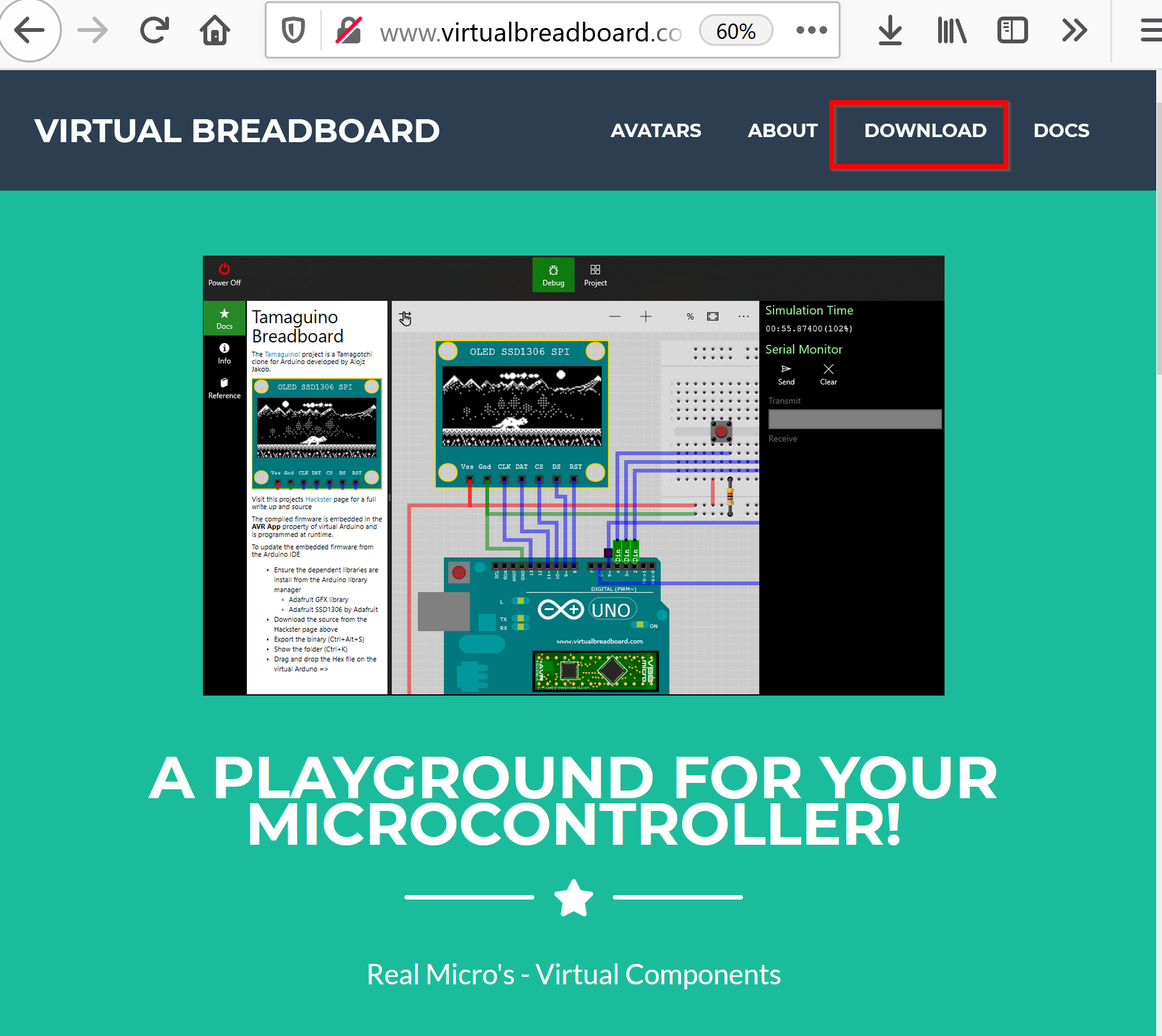Open the DOWNLOAD navigation item
1162x1036 pixels.
click(925, 131)
